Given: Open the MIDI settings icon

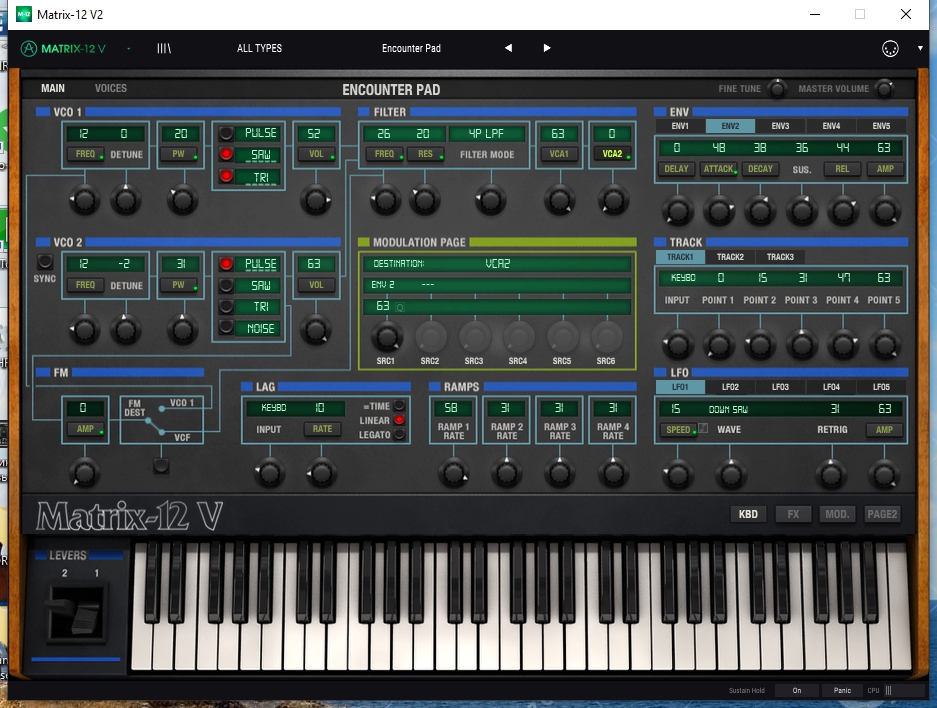Looking at the screenshot, I should 890,48.
